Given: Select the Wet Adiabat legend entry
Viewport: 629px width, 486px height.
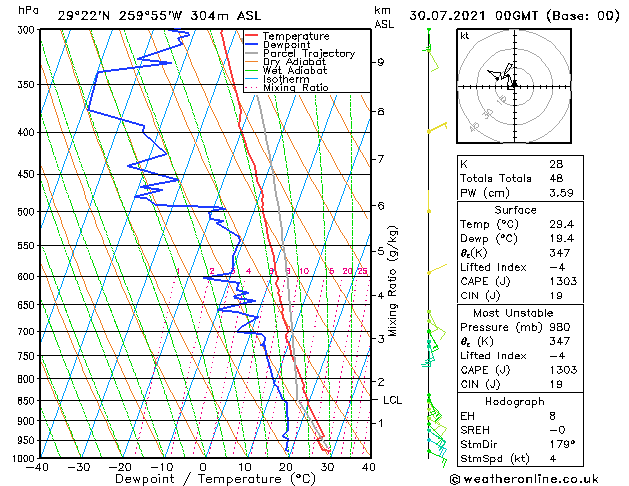Looking at the screenshot, I should click(295, 71).
